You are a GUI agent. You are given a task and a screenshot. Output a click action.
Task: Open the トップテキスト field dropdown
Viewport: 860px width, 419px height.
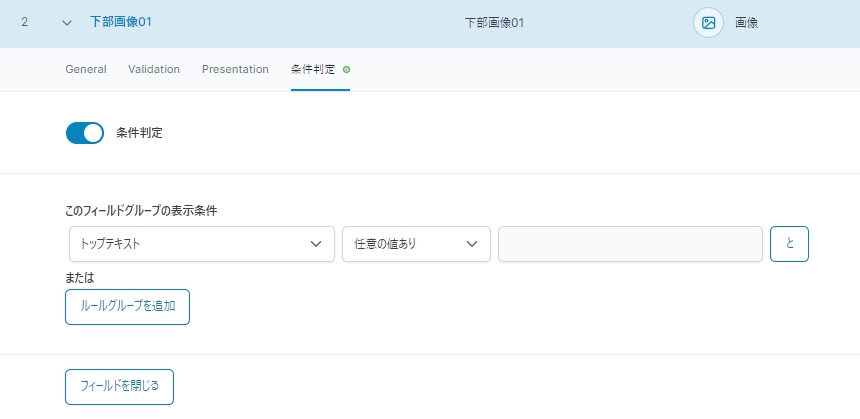tap(202, 244)
